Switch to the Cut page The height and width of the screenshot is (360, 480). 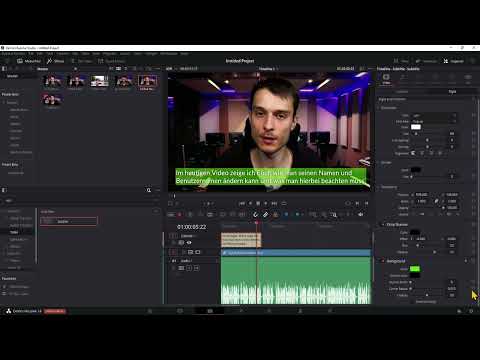(180, 311)
